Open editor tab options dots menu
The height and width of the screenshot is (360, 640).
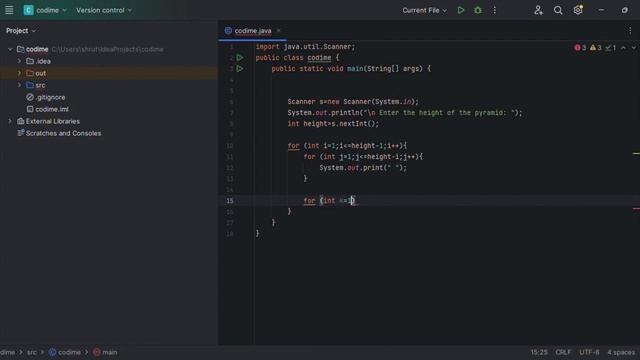coord(630,31)
